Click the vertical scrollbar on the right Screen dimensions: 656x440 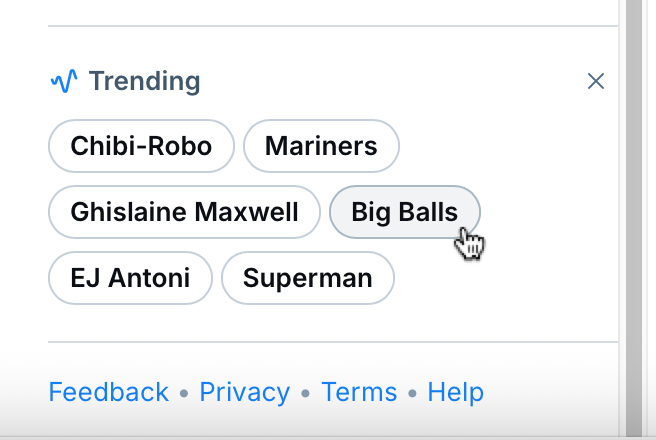[636, 200]
